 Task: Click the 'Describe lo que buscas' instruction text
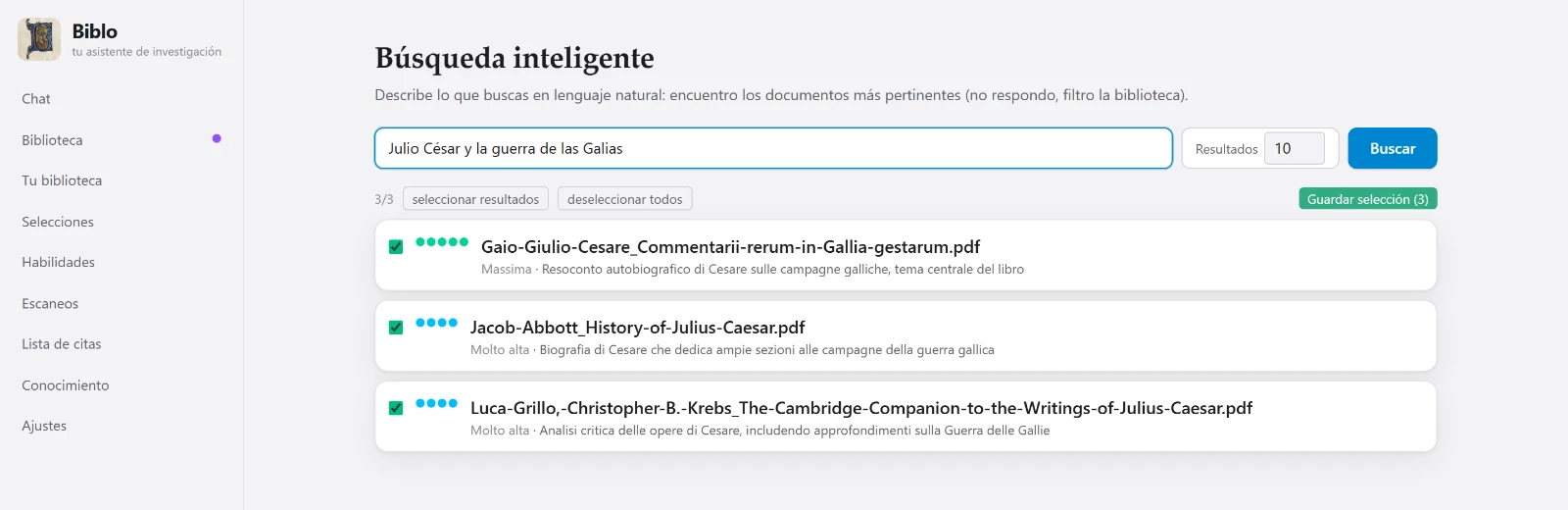click(781, 95)
